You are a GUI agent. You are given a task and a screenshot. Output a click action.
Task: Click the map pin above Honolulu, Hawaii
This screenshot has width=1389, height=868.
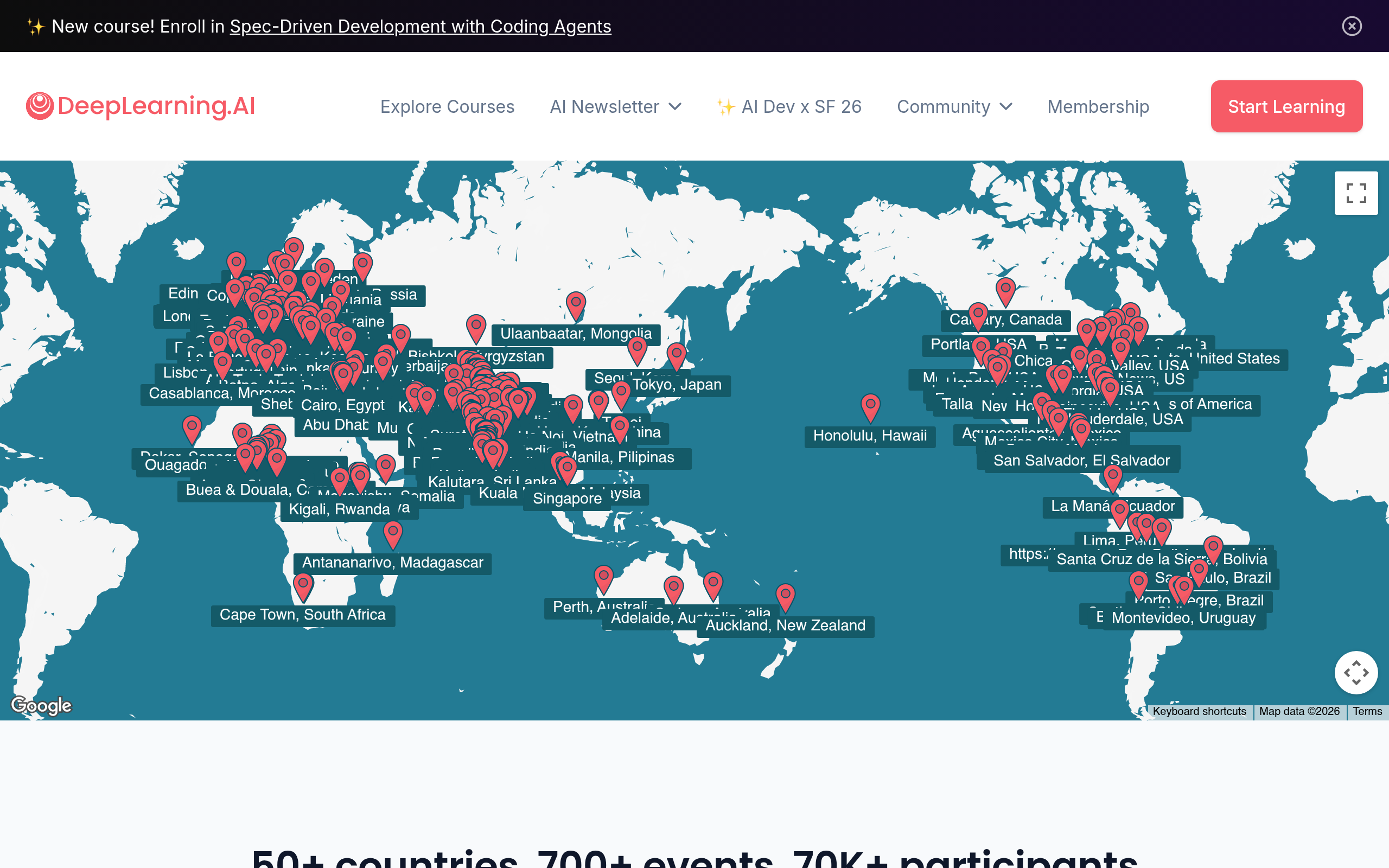pyautogui.click(x=870, y=407)
